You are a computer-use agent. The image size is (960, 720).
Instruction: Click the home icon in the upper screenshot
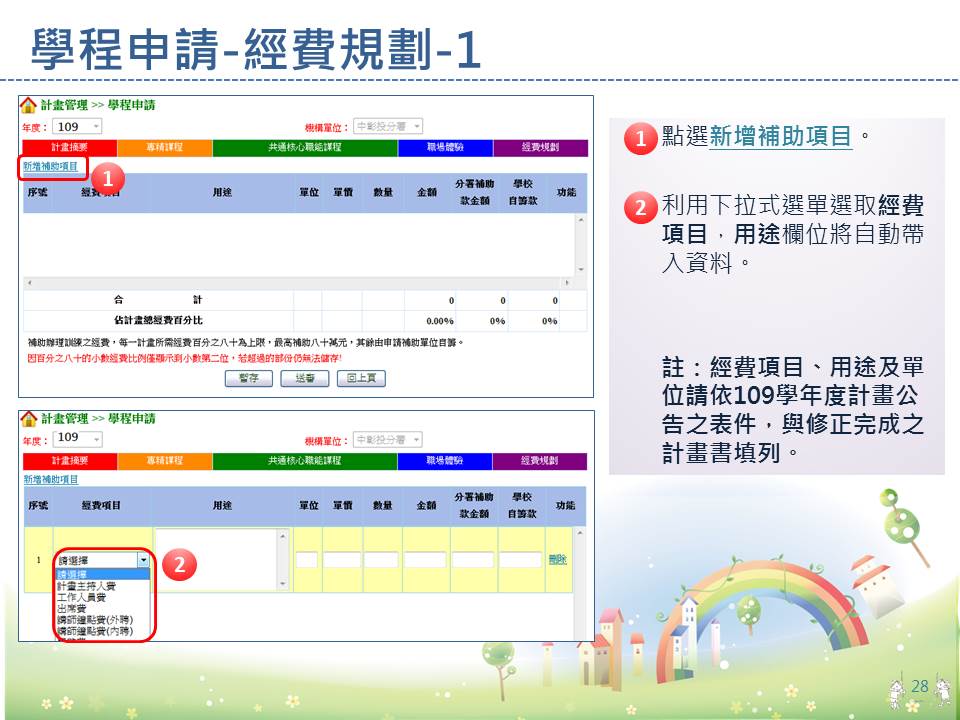click(29, 105)
